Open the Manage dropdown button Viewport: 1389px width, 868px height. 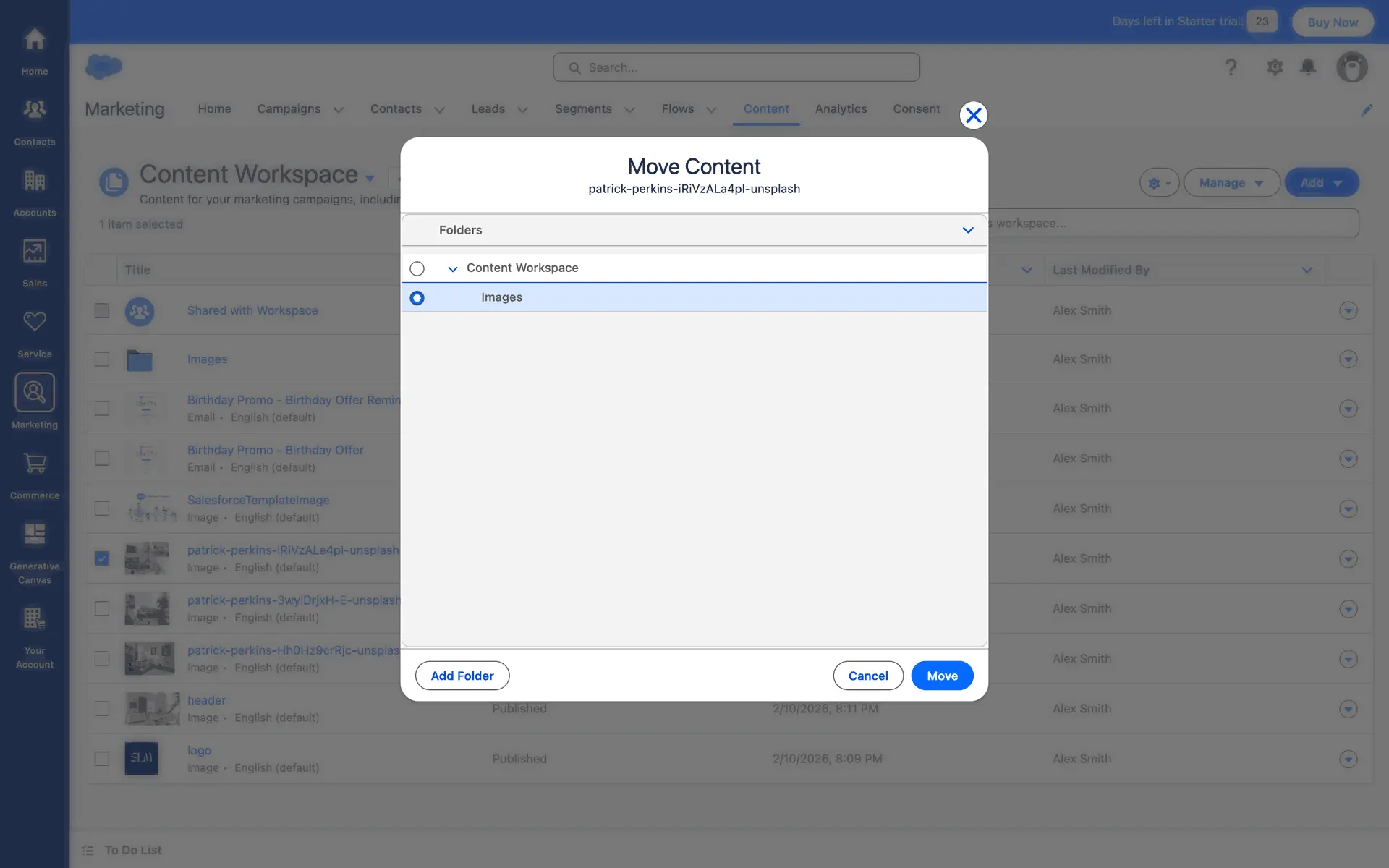[1231, 183]
